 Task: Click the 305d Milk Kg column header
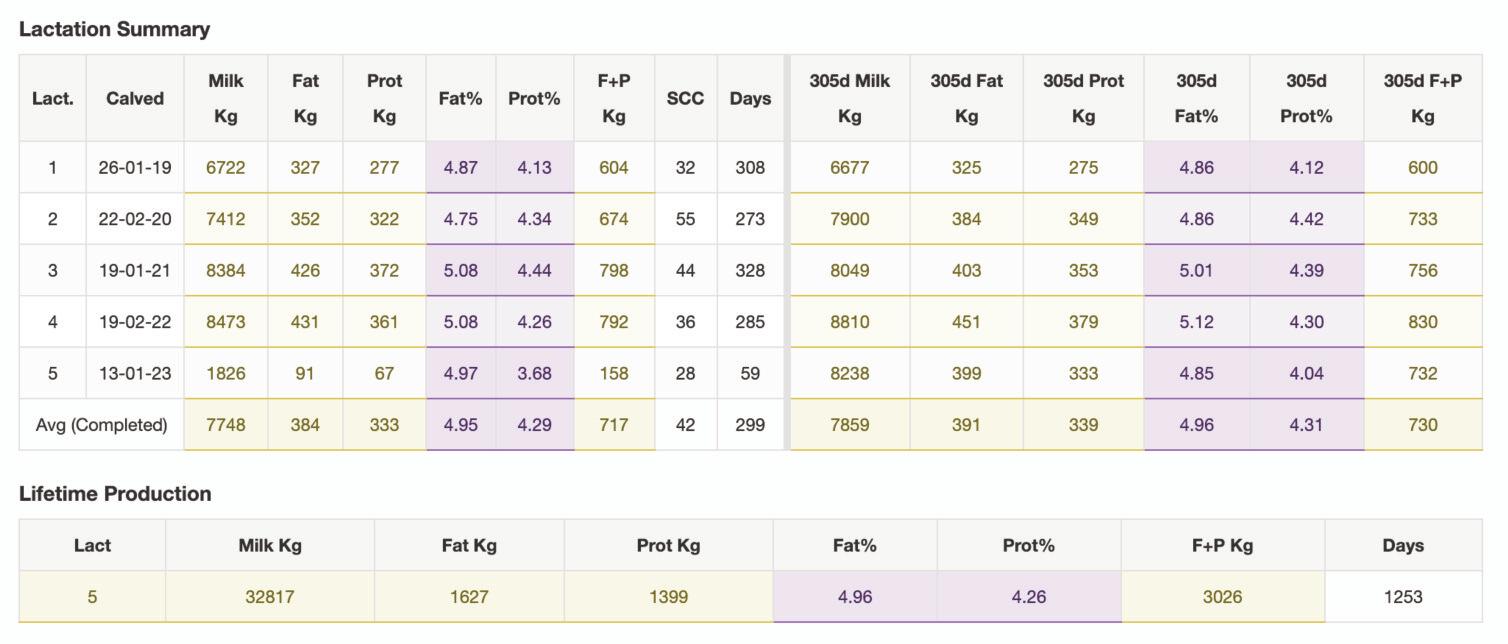coord(849,98)
